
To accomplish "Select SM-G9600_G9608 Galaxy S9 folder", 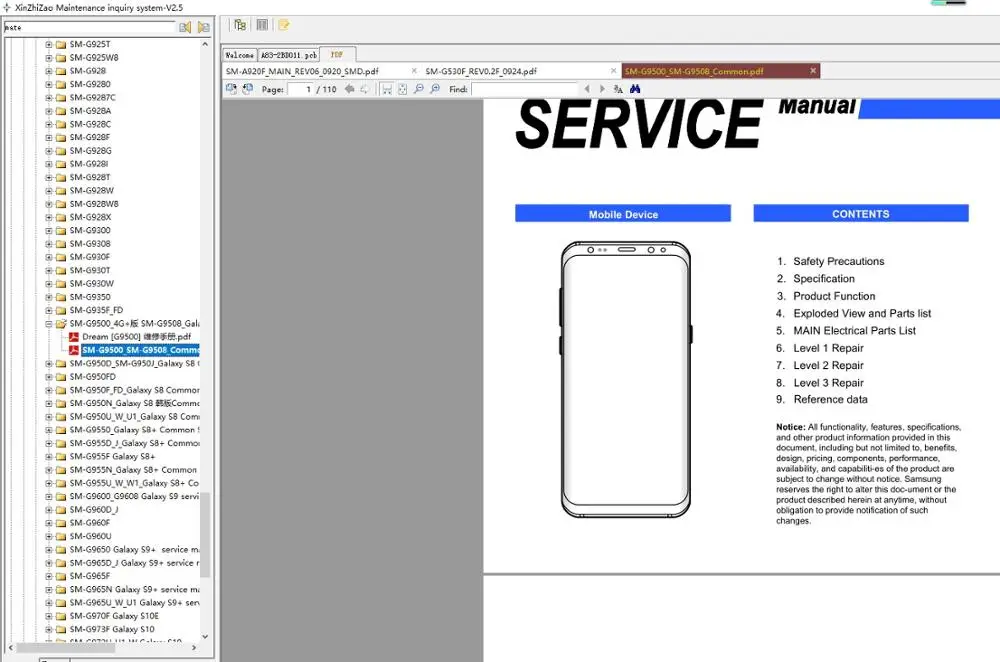I will (134, 496).
